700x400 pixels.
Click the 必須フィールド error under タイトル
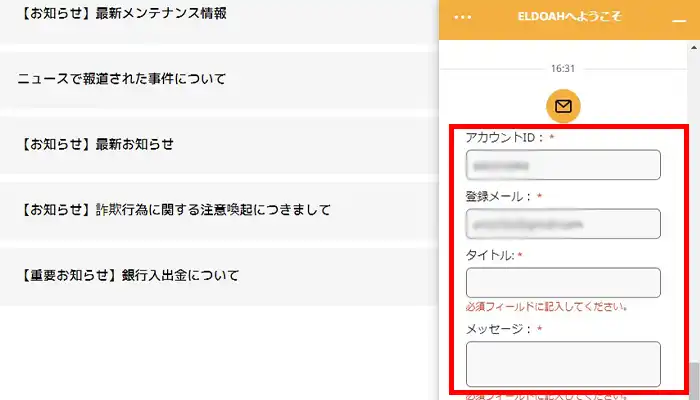547,307
